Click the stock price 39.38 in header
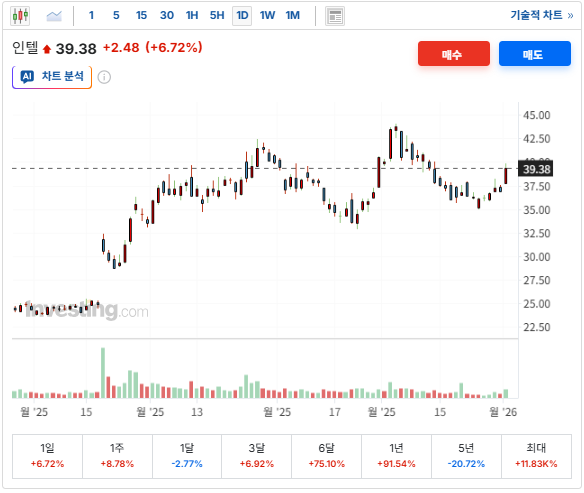 [x=76, y=49]
